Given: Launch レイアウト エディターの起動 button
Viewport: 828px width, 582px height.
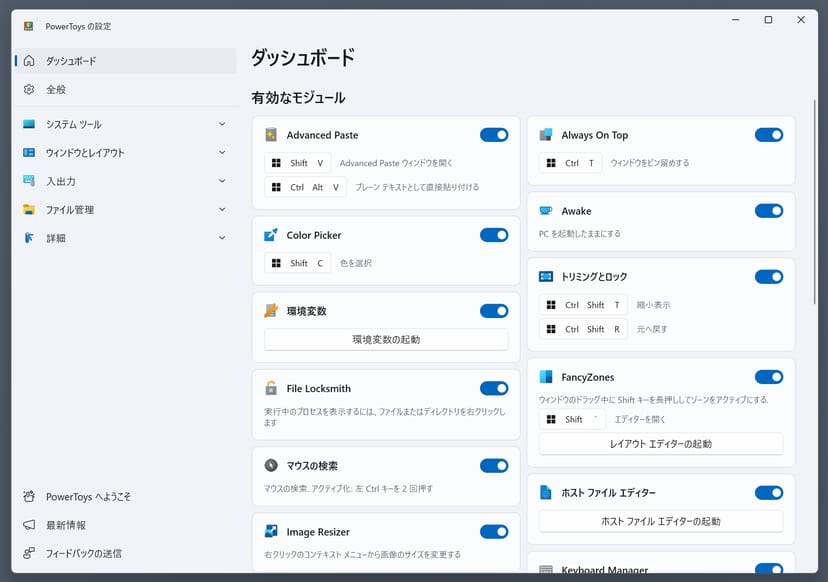Looking at the screenshot, I should click(660, 444).
